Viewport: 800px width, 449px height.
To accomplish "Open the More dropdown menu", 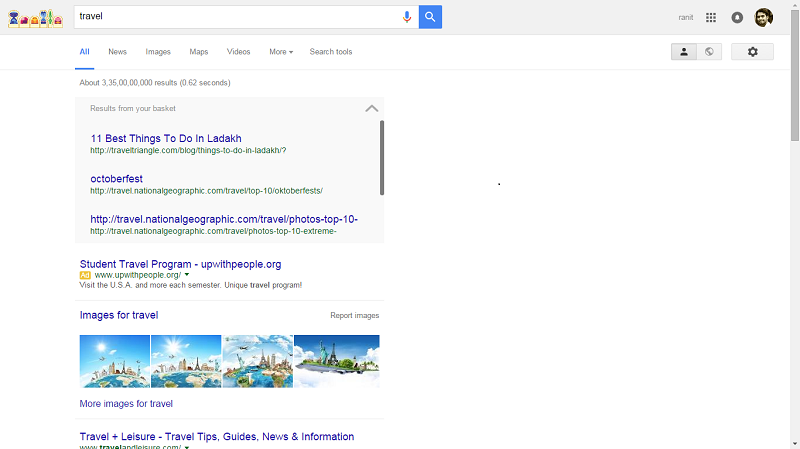I will tap(281, 52).
